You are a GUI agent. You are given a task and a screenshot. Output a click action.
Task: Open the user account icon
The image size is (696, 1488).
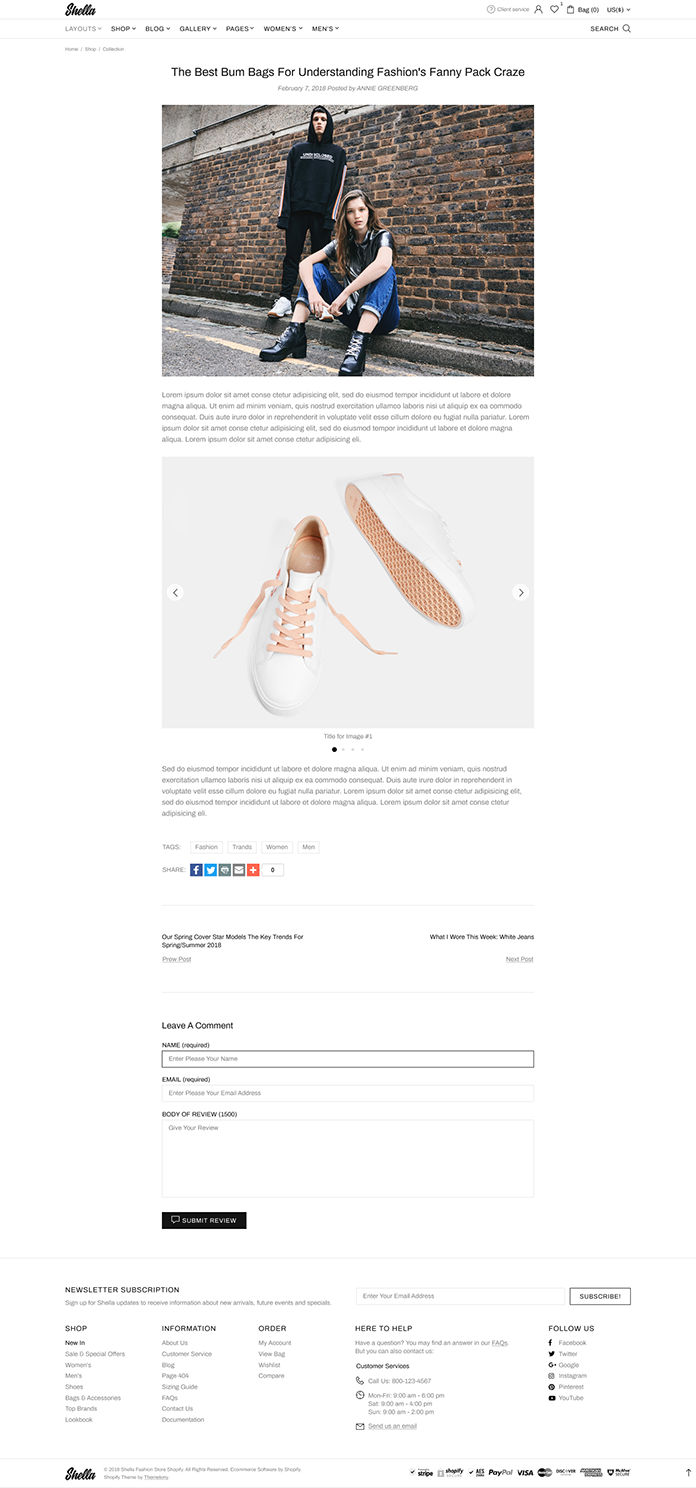[x=538, y=9]
